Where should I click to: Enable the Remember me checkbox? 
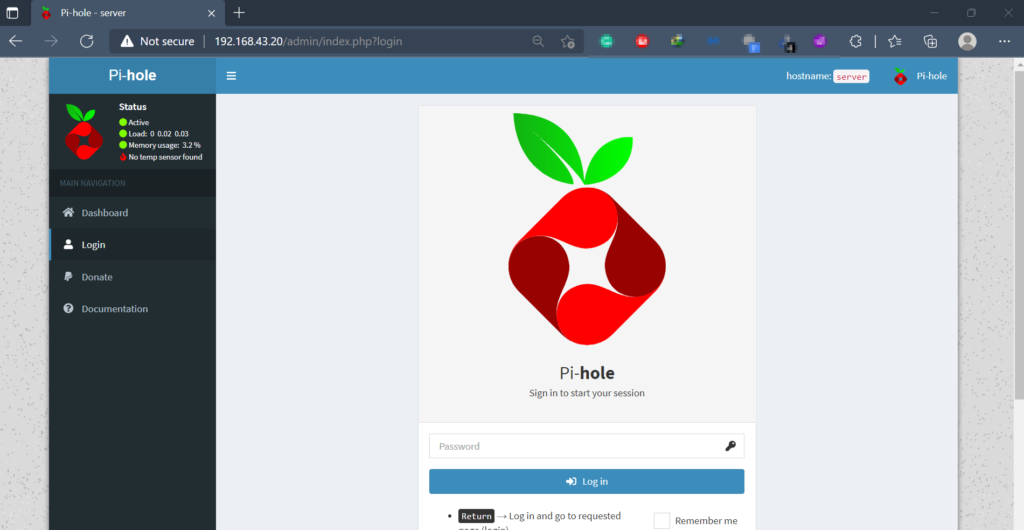[662, 520]
